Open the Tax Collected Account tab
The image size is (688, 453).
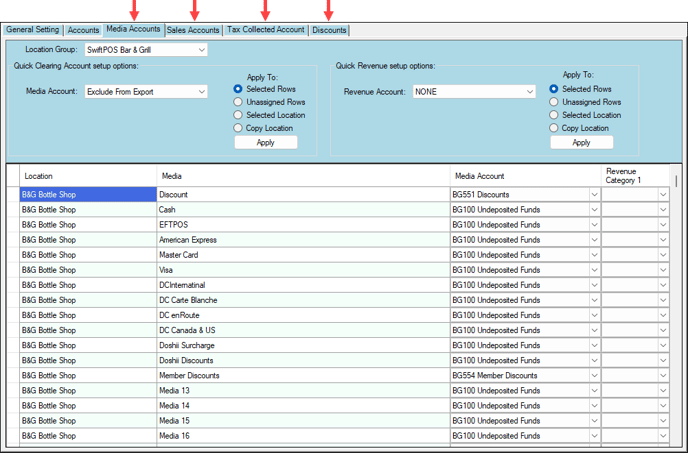pyautogui.click(x=265, y=30)
